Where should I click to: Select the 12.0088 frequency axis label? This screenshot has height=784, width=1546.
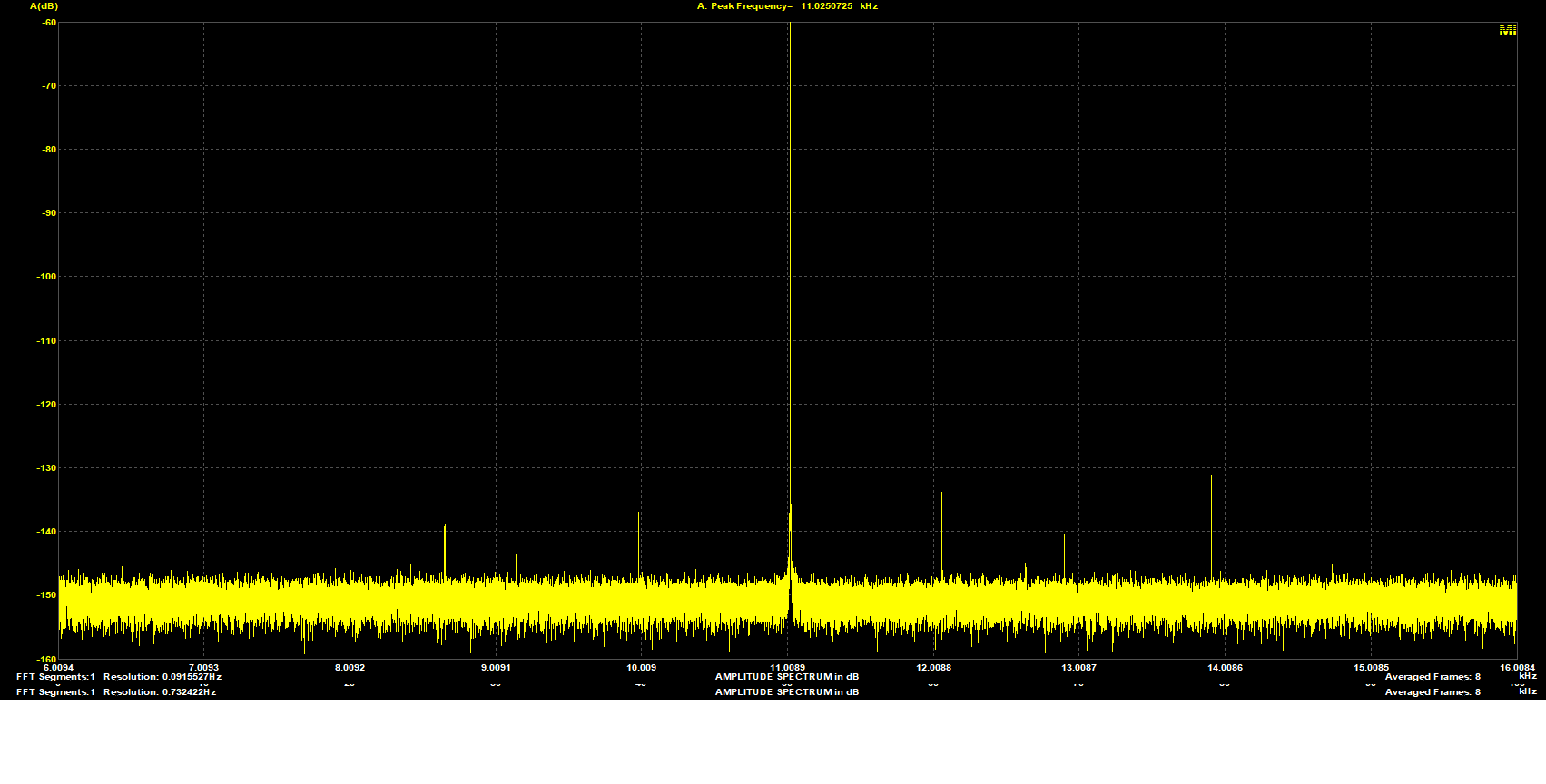(x=933, y=667)
